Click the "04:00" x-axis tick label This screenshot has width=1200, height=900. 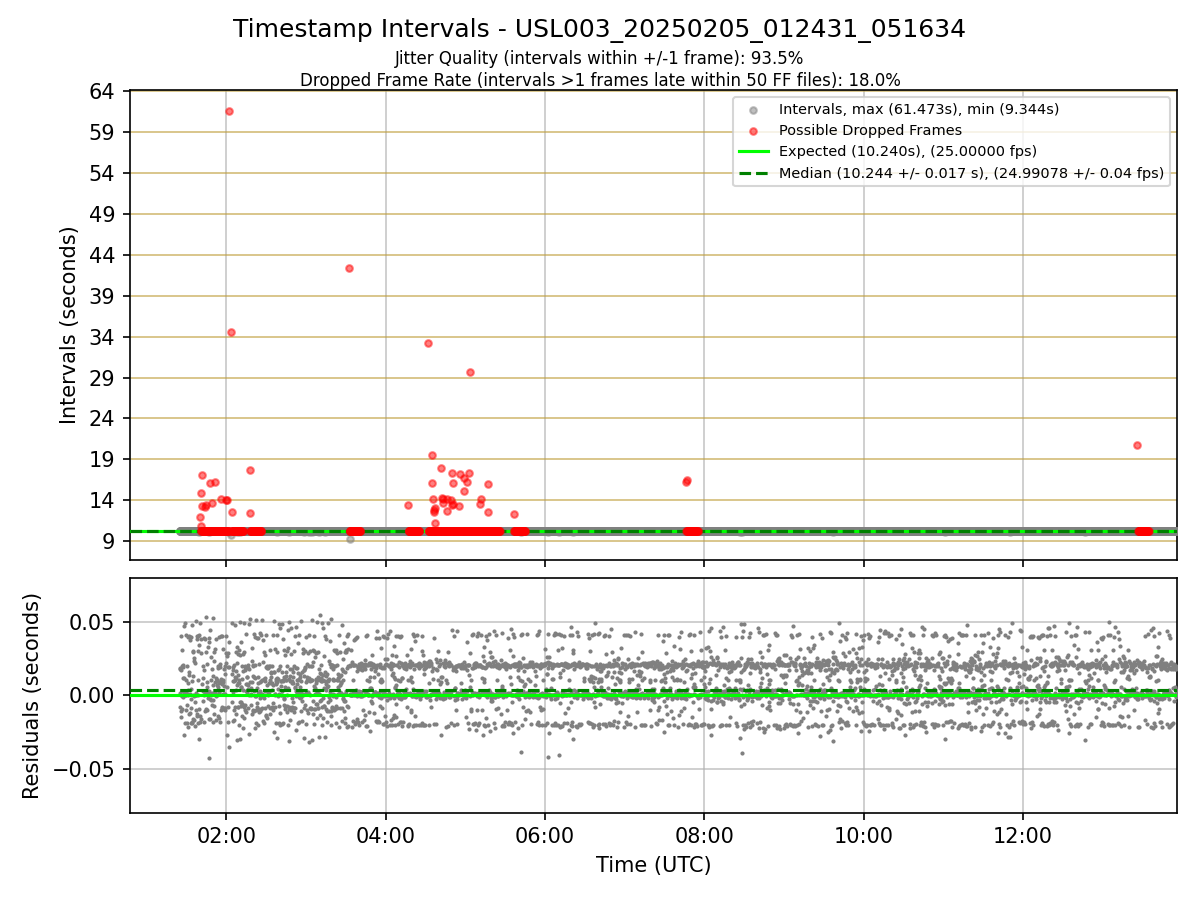[x=386, y=834]
